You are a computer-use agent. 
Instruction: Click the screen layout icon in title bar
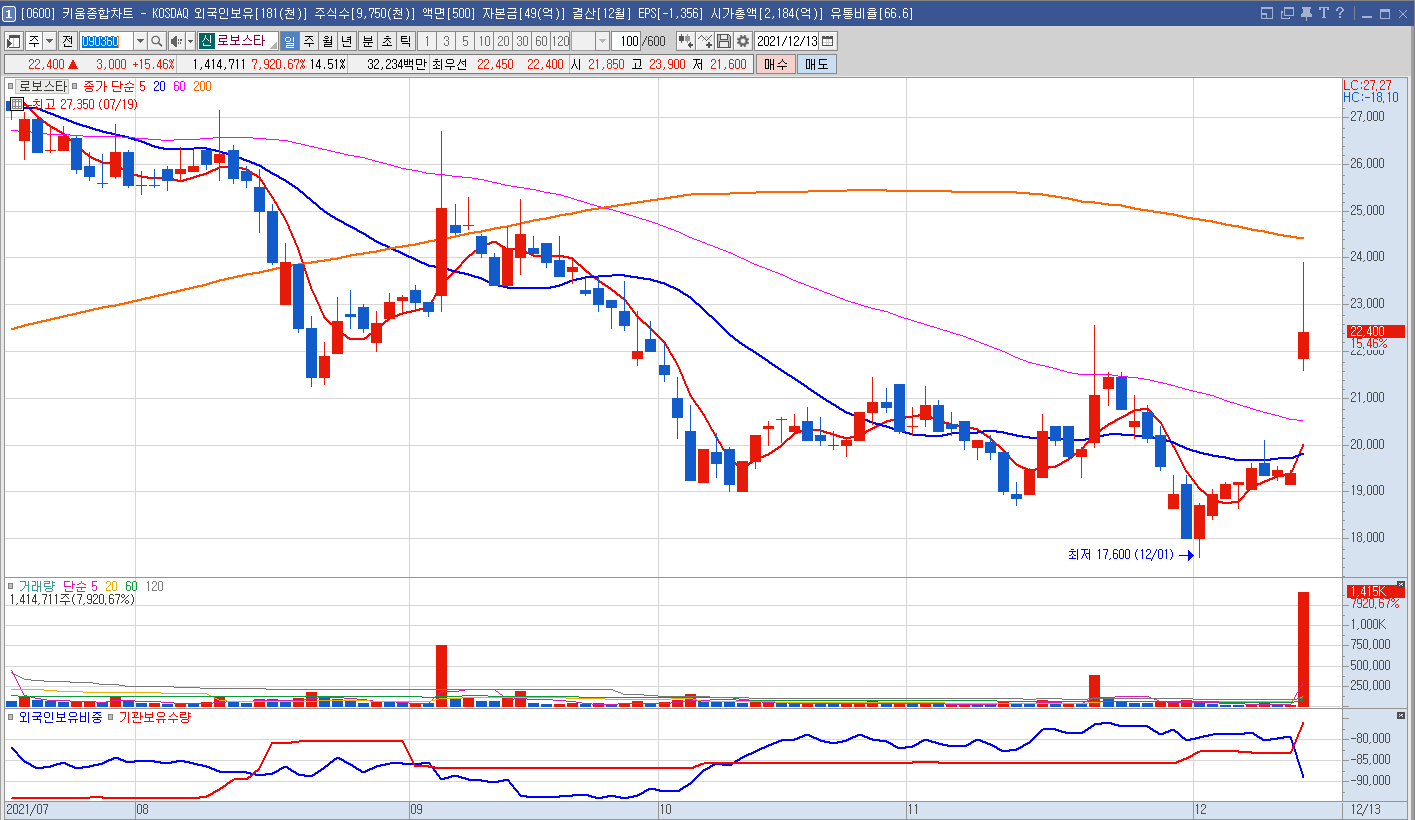[1267, 13]
